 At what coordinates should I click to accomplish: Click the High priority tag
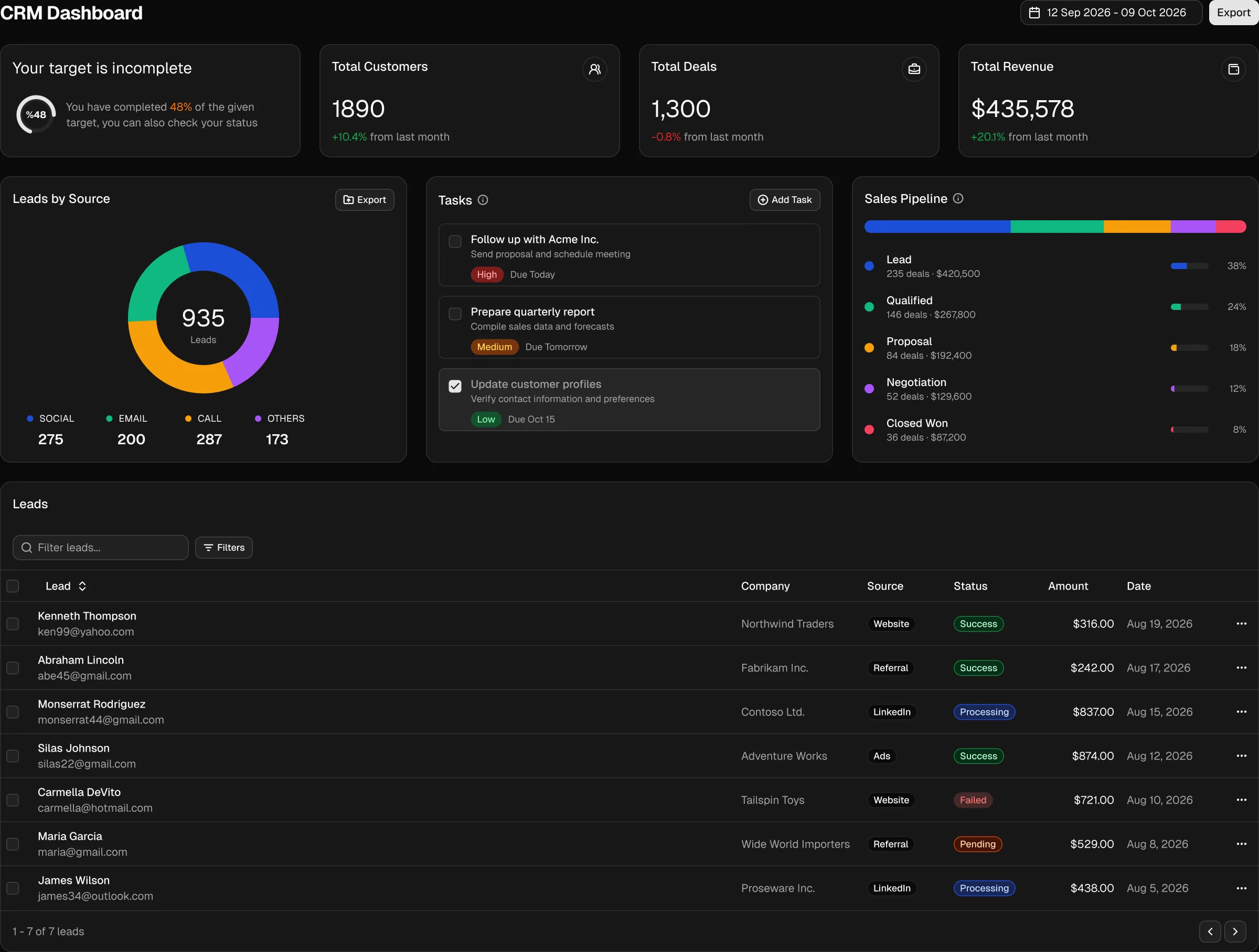point(487,274)
